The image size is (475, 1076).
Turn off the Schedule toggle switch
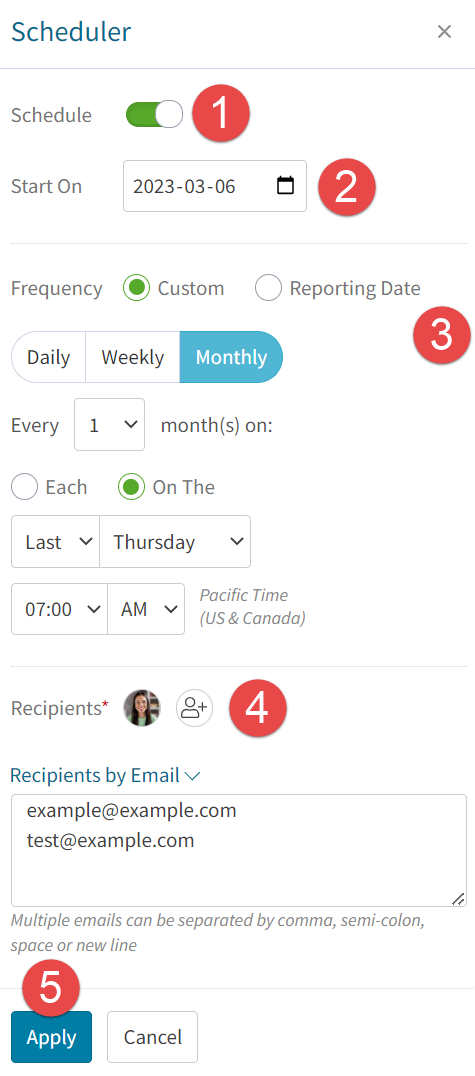pos(154,115)
